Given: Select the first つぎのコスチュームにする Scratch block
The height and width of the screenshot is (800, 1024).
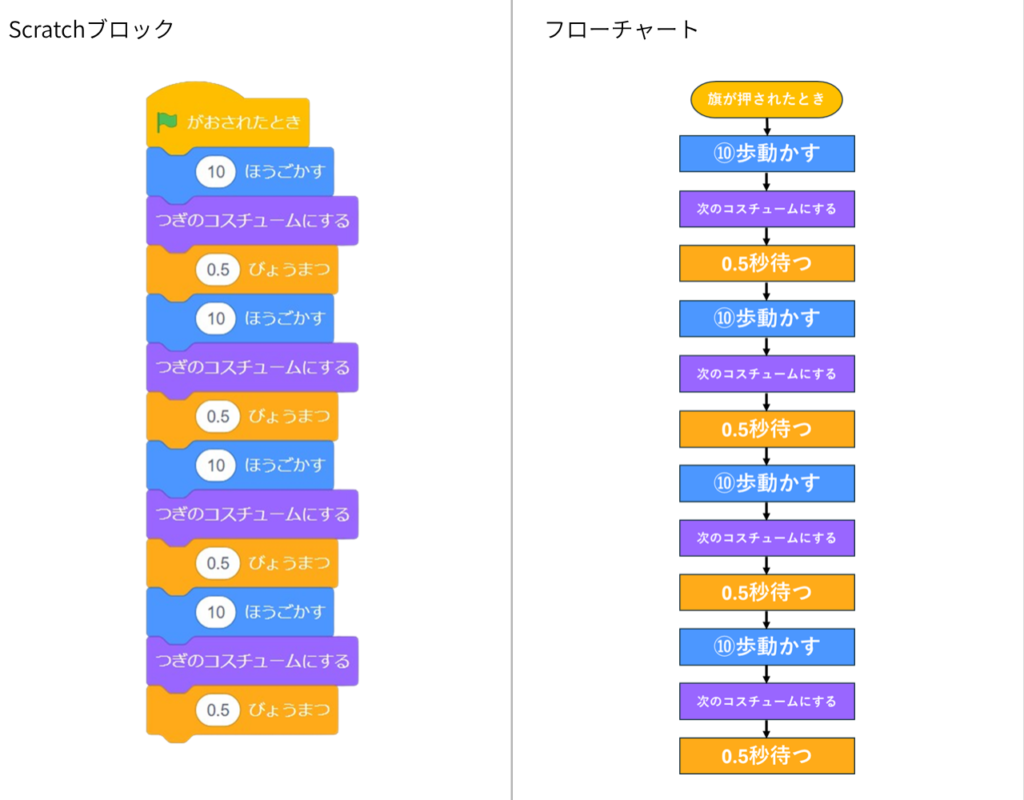Looking at the screenshot, I should (x=251, y=220).
